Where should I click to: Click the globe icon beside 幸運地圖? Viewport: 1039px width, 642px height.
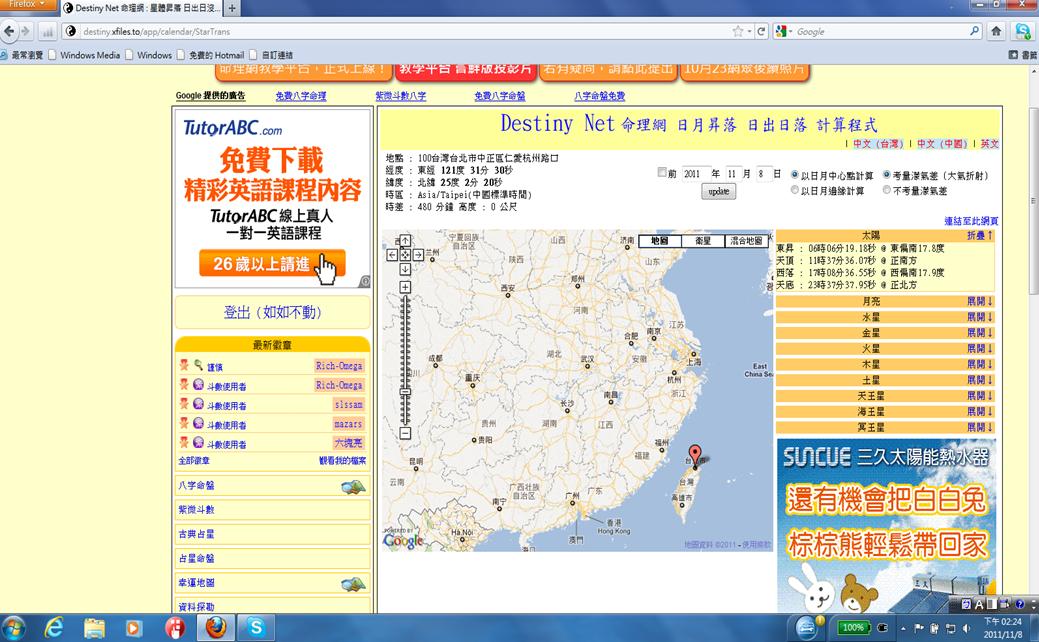352,584
